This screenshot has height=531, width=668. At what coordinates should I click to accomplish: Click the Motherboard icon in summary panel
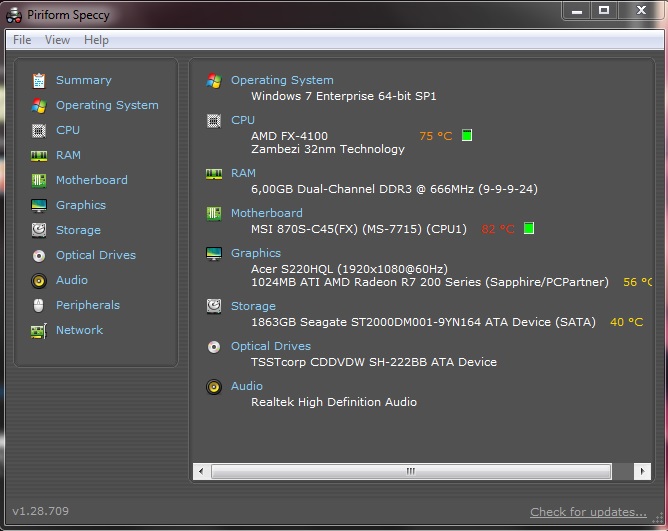coord(214,214)
